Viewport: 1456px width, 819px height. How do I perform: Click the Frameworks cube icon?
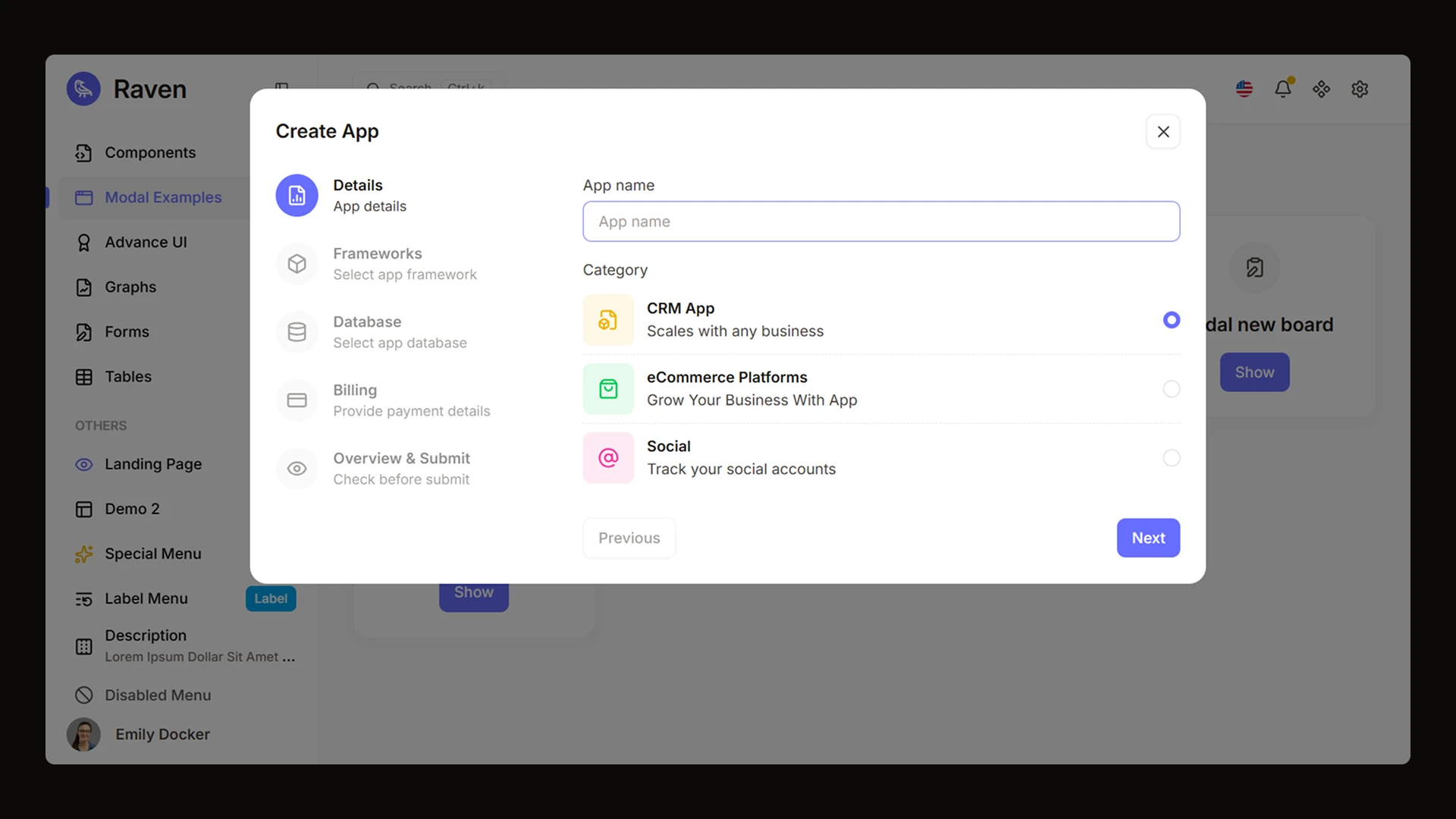coord(297,264)
